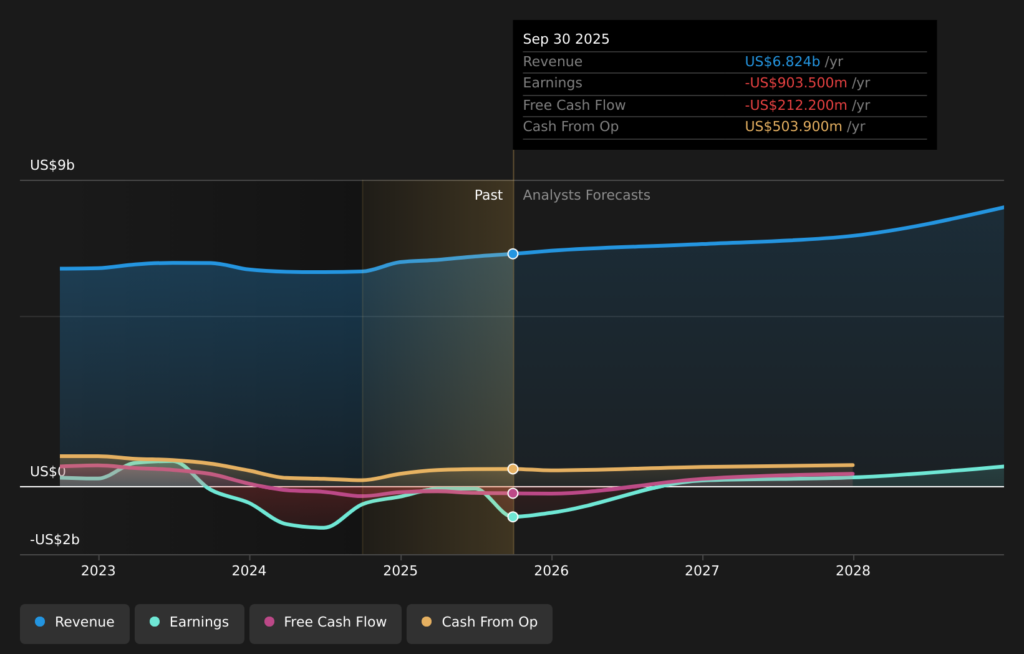Select the US$6.824b revenue value in tooltip
Viewport: 1024px width, 654px height.
[782, 62]
